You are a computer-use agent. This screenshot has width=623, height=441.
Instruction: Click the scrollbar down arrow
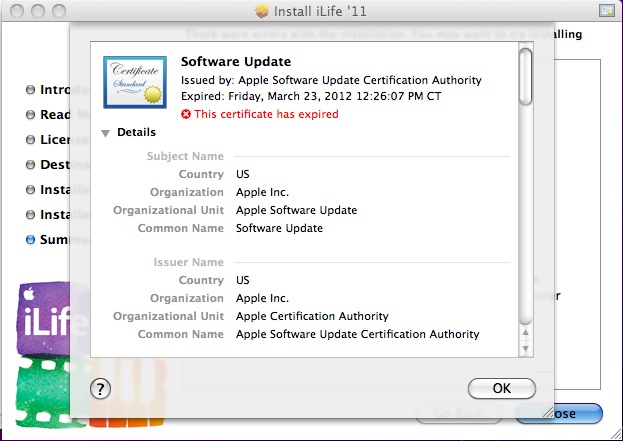(x=525, y=348)
